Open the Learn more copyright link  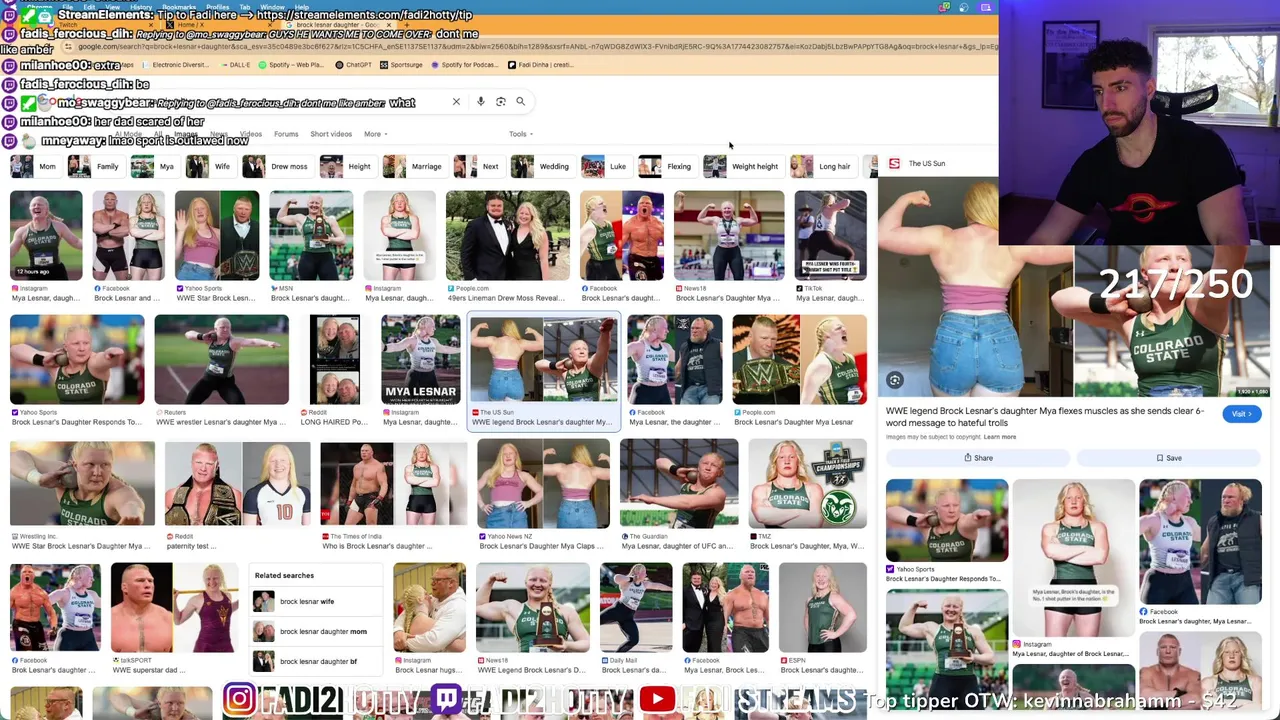1000,437
